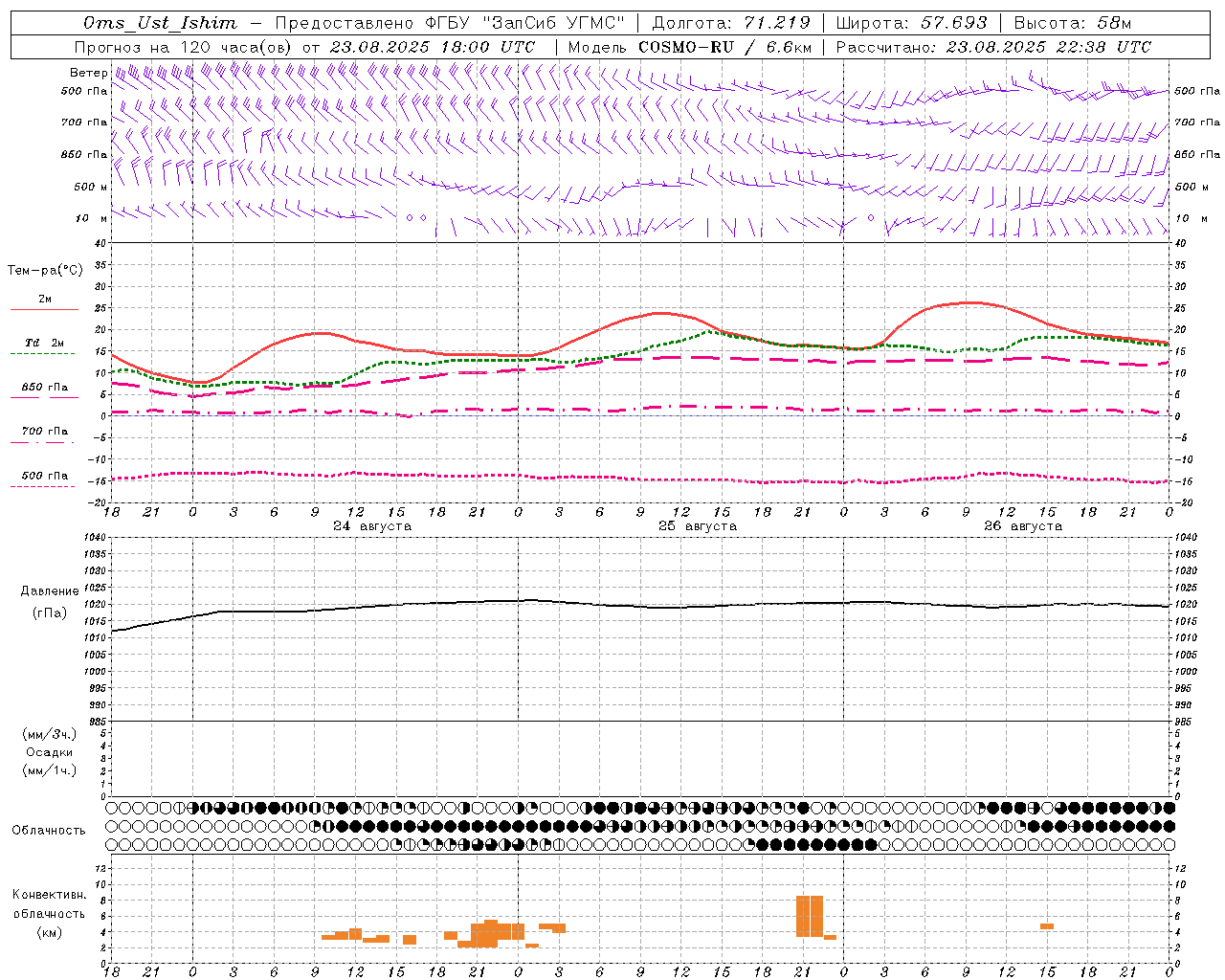
Task: Click the '24 августа' date label
Action: (372, 526)
